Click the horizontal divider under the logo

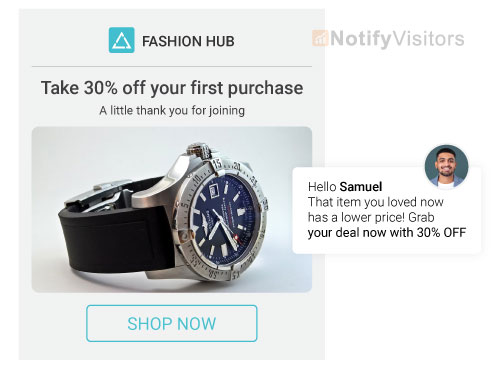[172, 67]
